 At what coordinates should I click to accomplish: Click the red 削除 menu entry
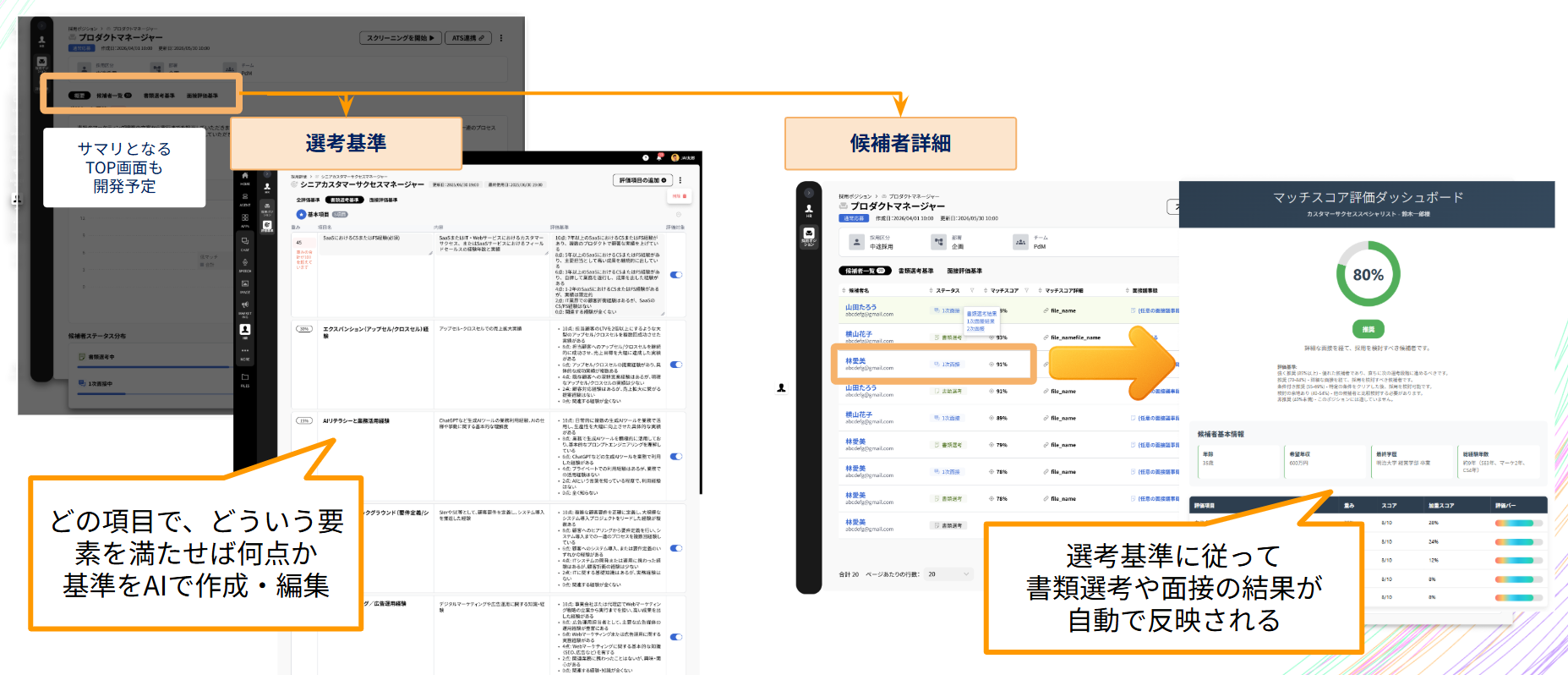pos(679,196)
